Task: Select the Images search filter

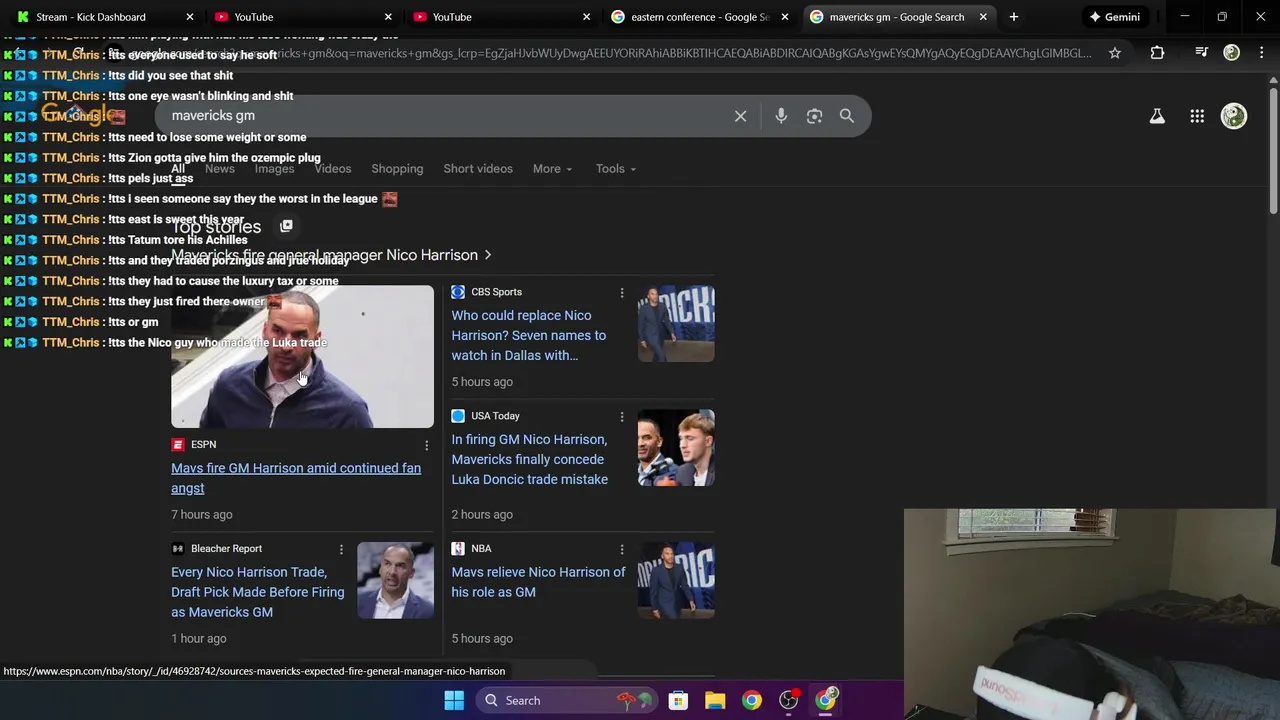Action: (x=274, y=169)
